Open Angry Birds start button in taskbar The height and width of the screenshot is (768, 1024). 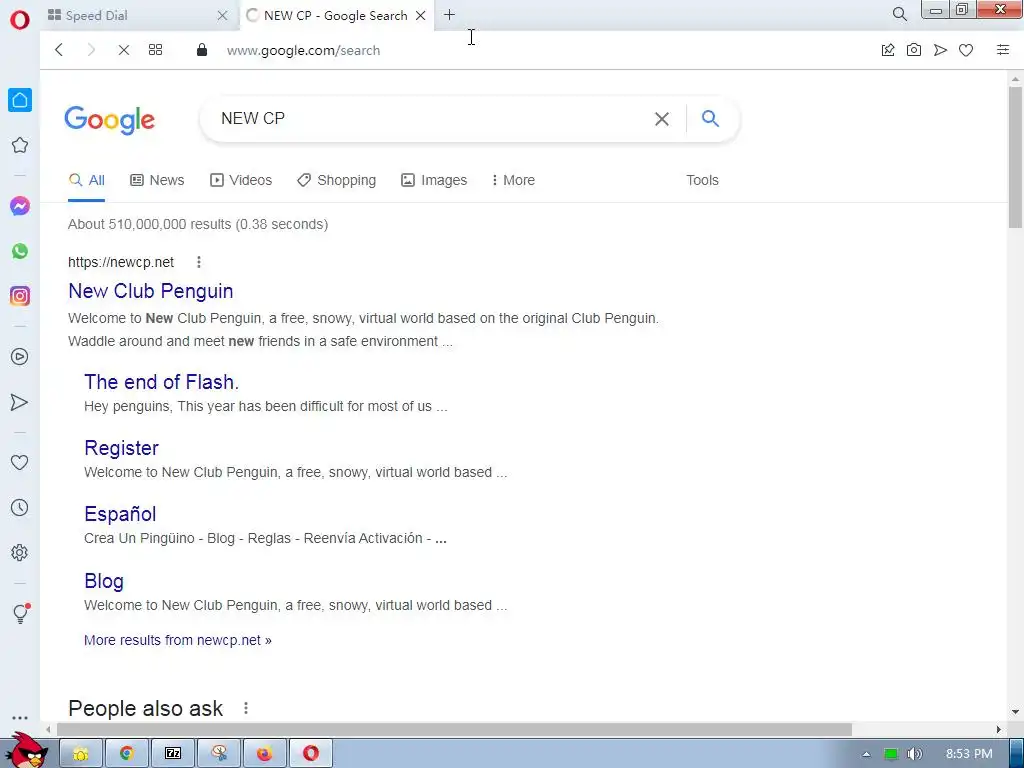point(26,750)
